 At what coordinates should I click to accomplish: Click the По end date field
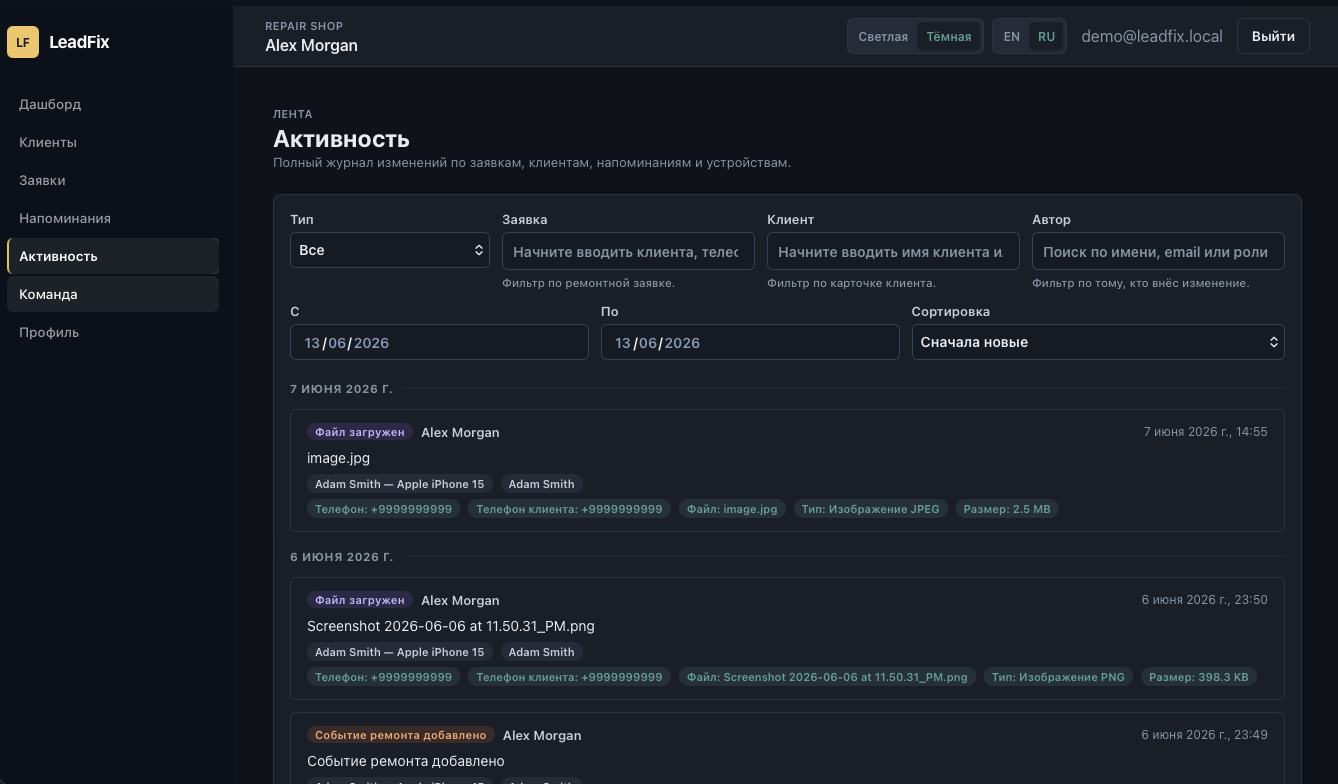[x=750, y=343]
